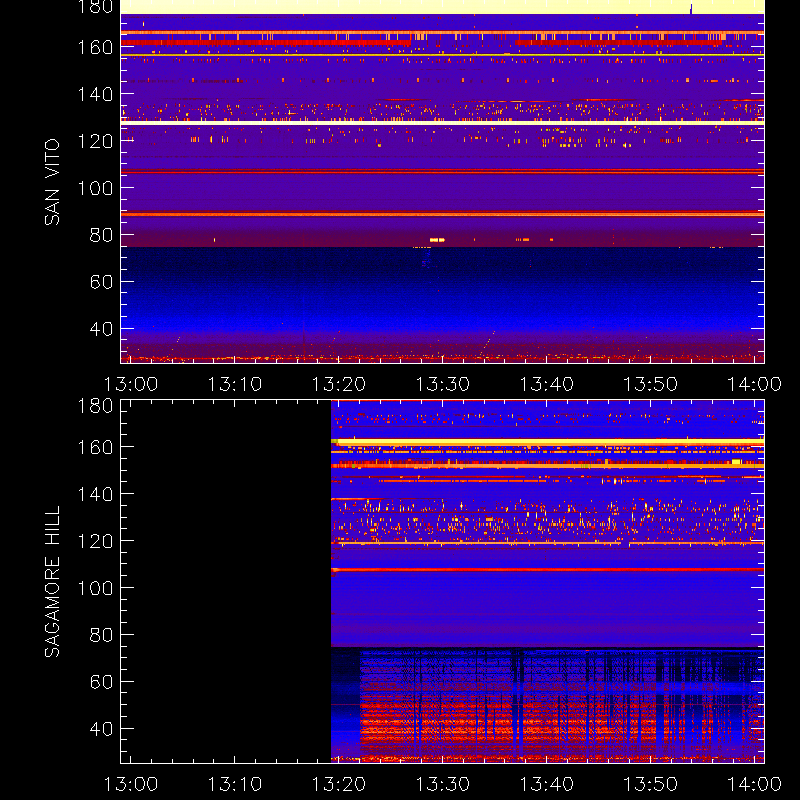Click the 160 label on San Vito axis

point(95,47)
